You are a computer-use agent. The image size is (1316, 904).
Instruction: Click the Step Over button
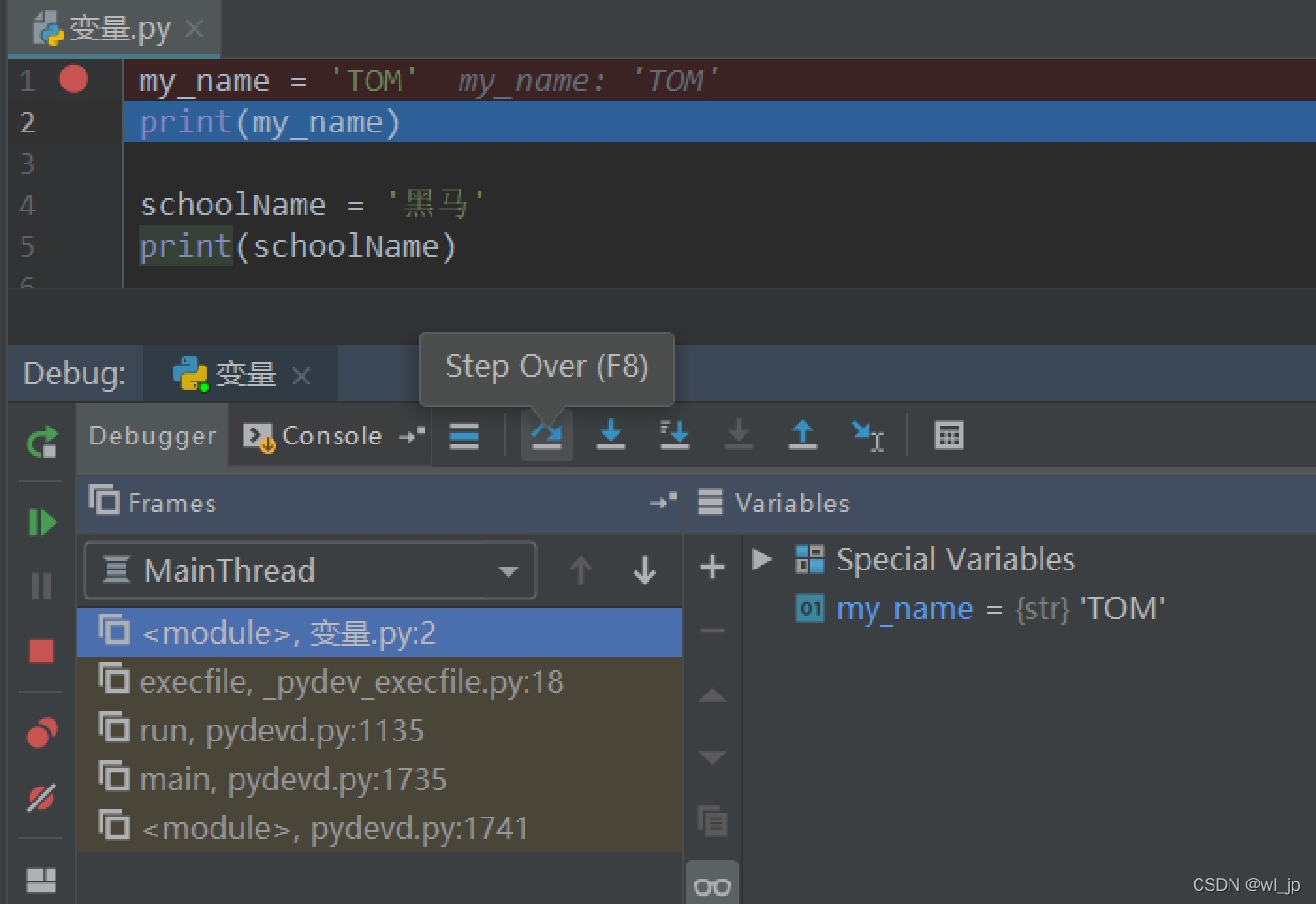[x=547, y=435]
